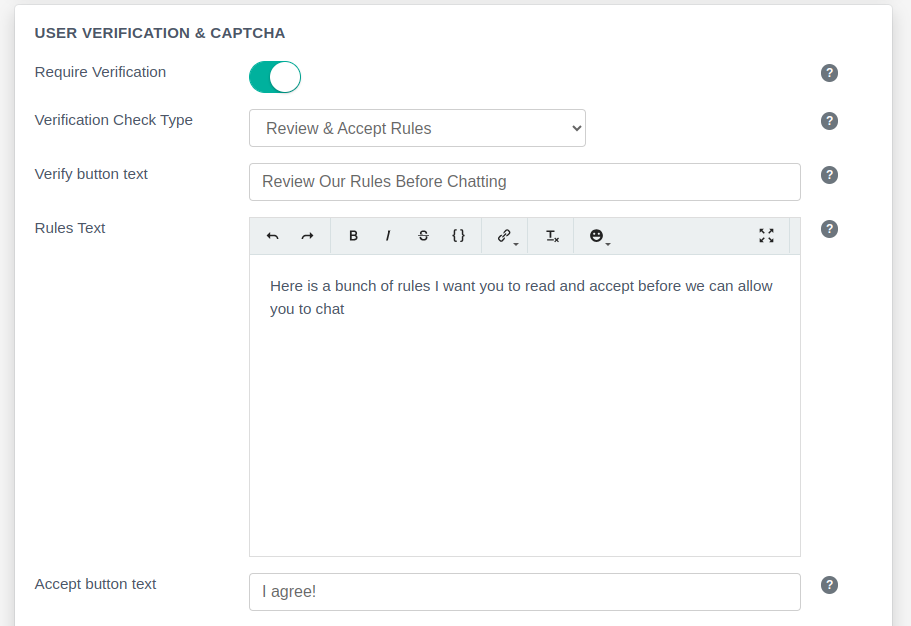Viewport: 911px width, 626px height.
Task: Open help tooltip for Accept button text
Action: click(829, 585)
